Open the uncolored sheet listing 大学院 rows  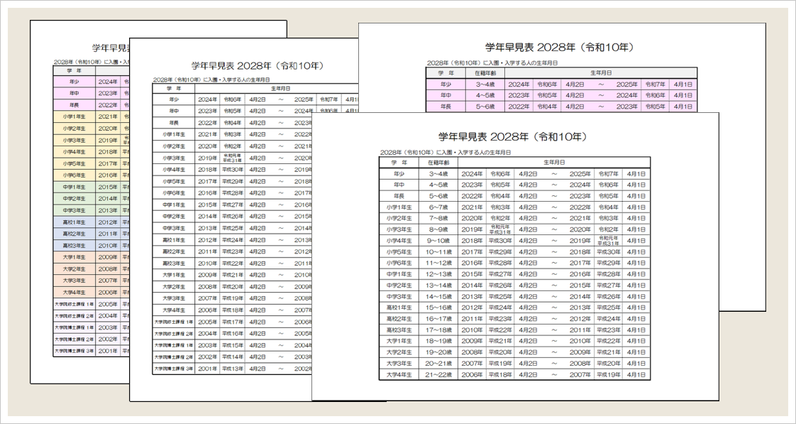220,219
